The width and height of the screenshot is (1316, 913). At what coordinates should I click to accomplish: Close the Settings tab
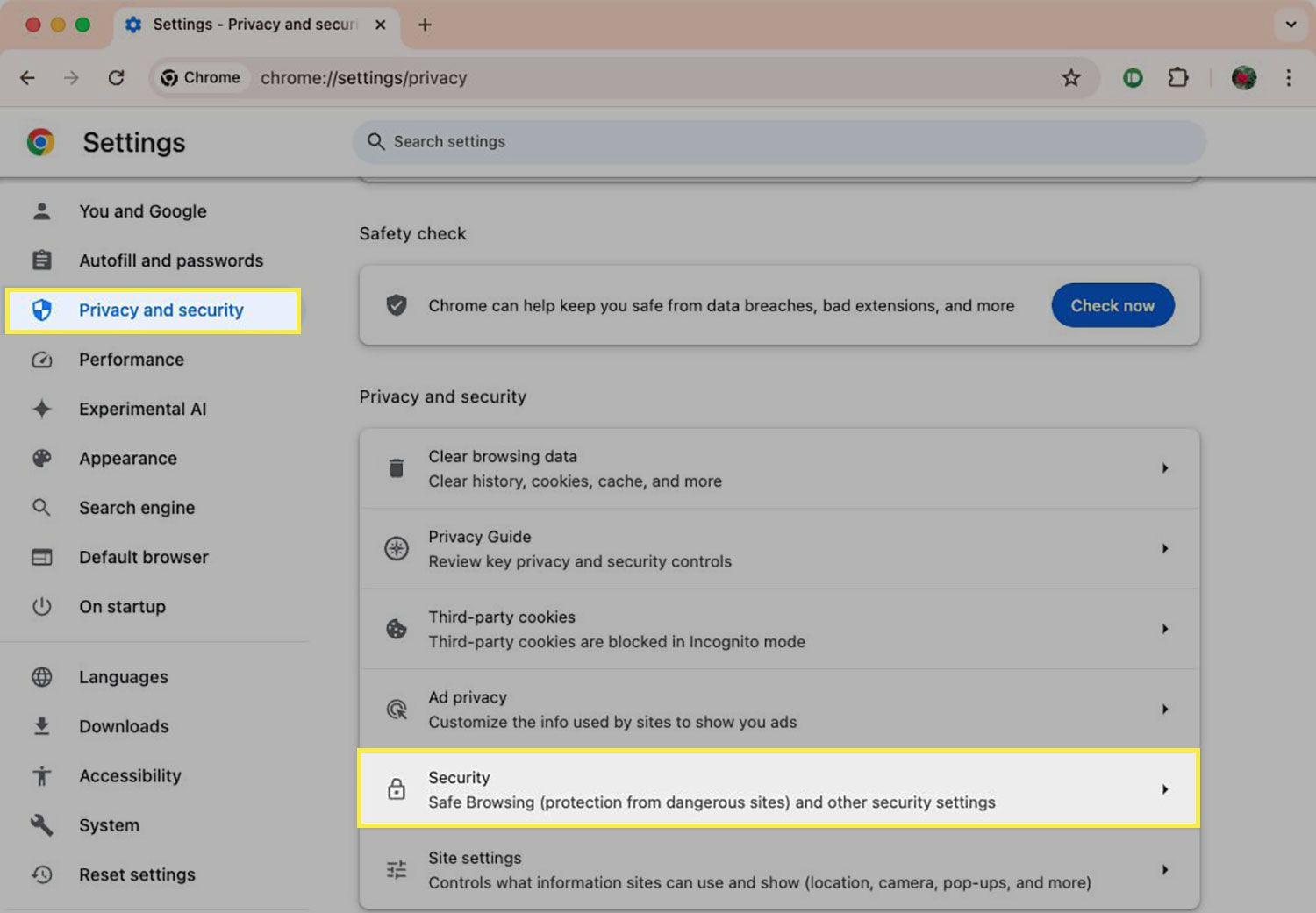381,25
